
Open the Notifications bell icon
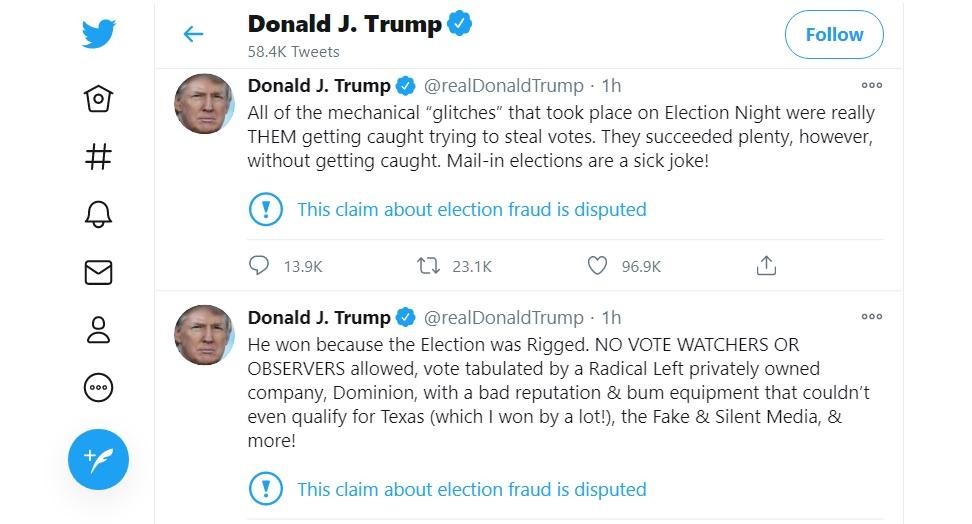click(99, 213)
